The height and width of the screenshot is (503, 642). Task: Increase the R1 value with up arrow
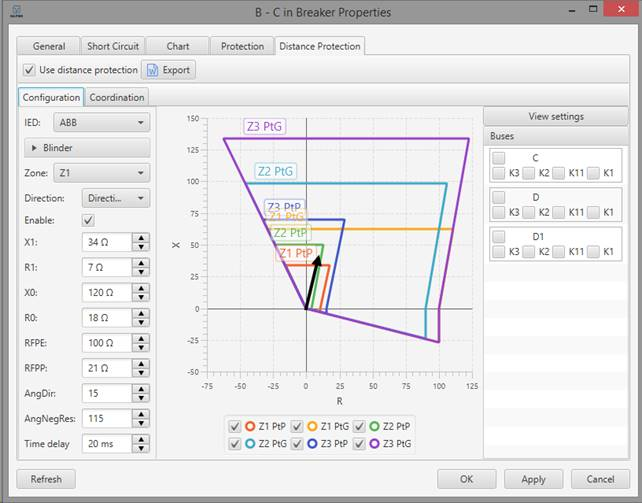141,263
